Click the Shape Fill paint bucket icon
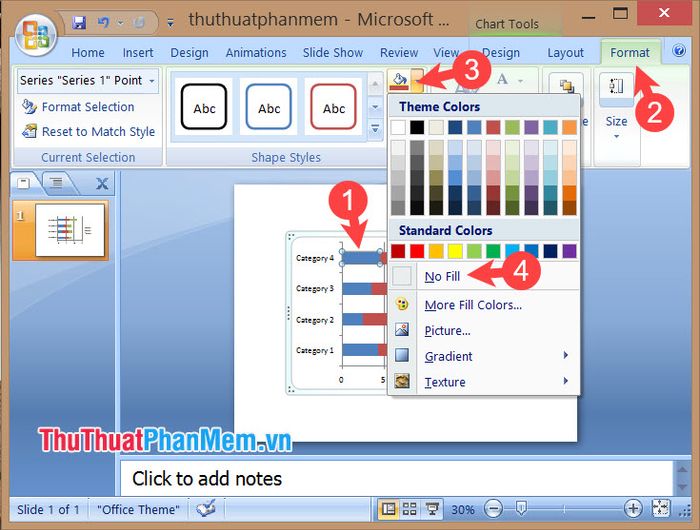700x530 pixels. click(399, 80)
